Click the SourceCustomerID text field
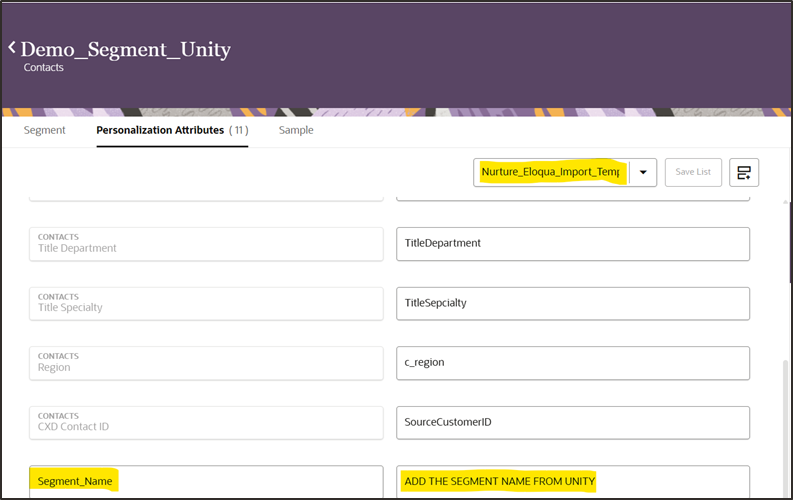 coord(573,422)
